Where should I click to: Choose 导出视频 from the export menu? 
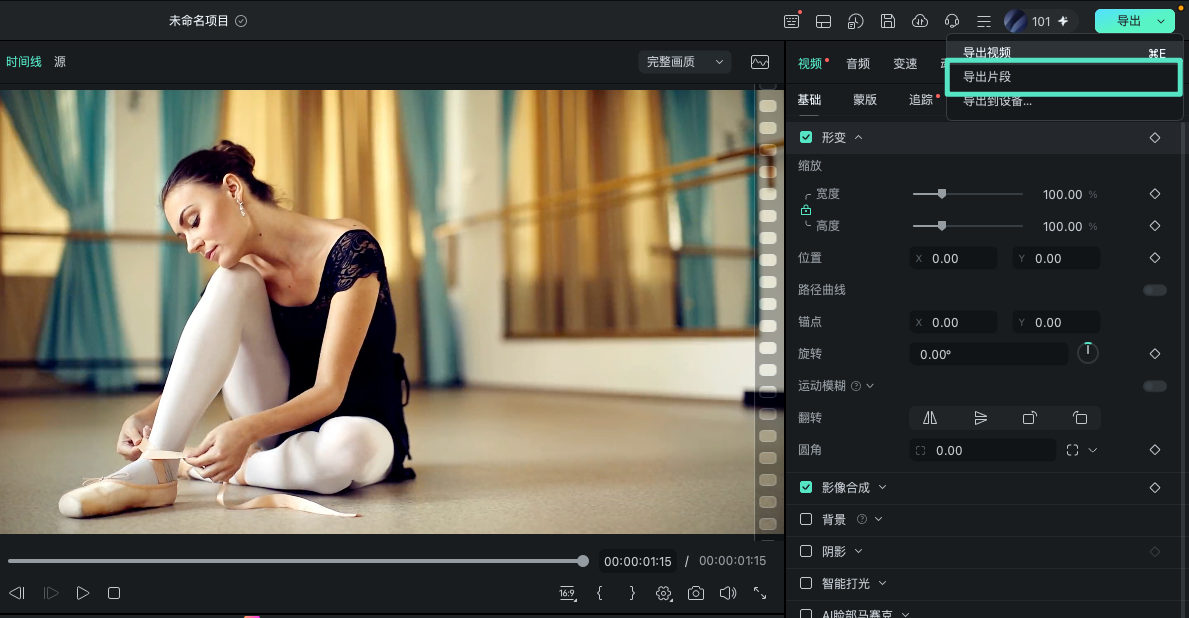point(1063,52)
